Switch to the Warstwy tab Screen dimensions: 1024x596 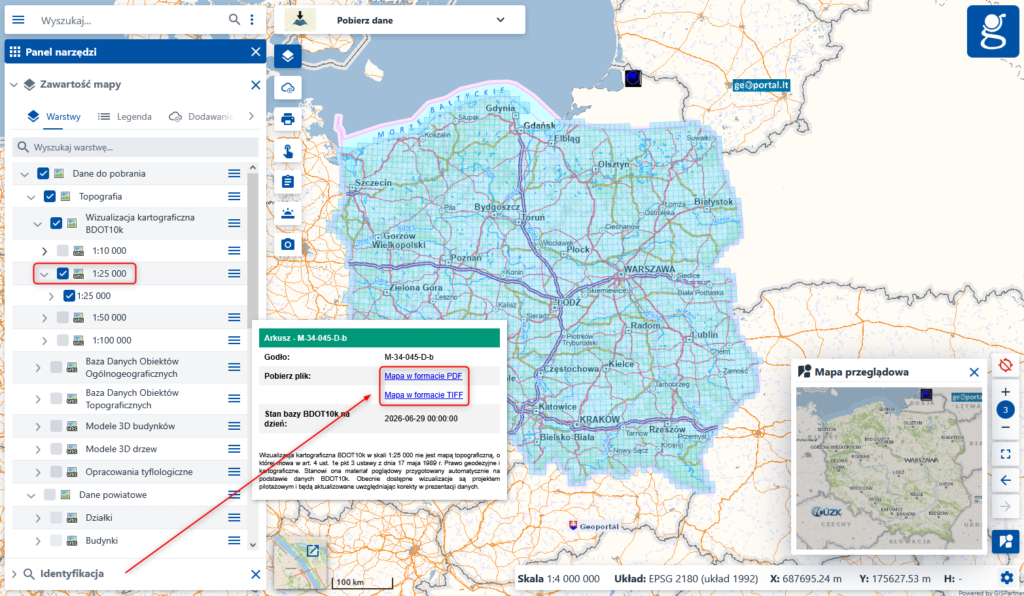point(54,117)
